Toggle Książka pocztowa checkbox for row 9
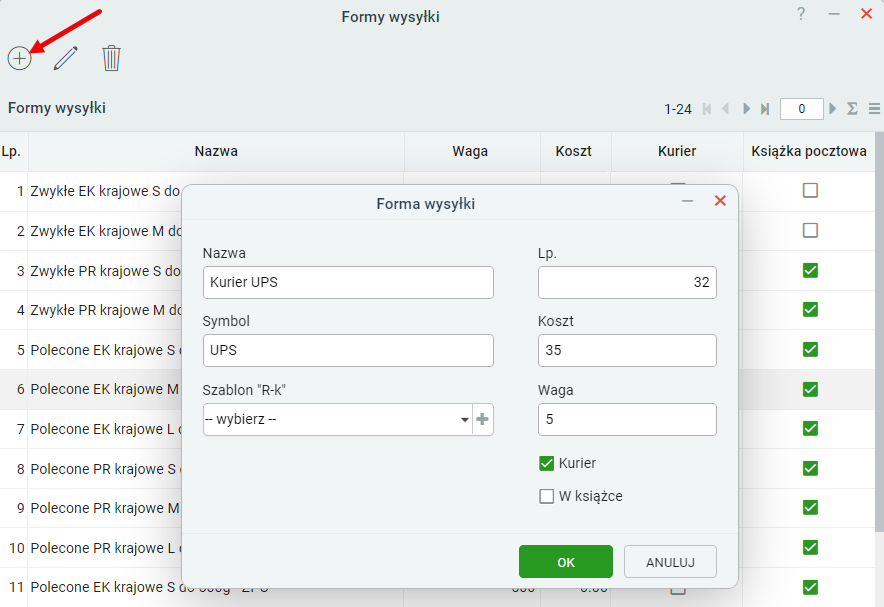The height and width of the screenshot is (607, 884). (810, 507)
